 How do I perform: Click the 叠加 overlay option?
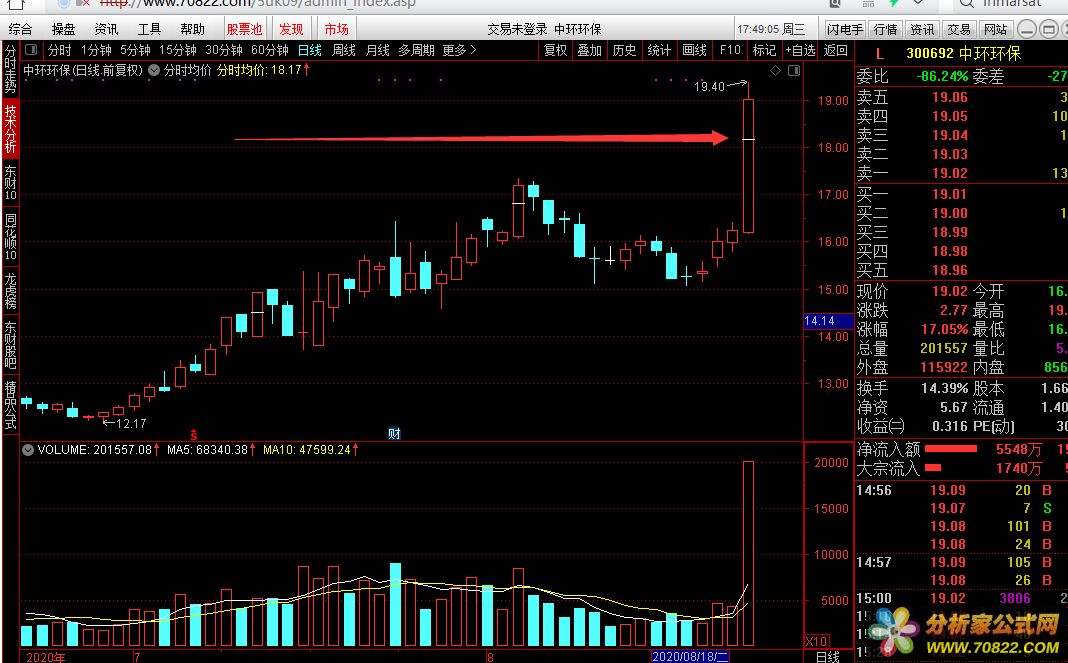tap(589, 50)
